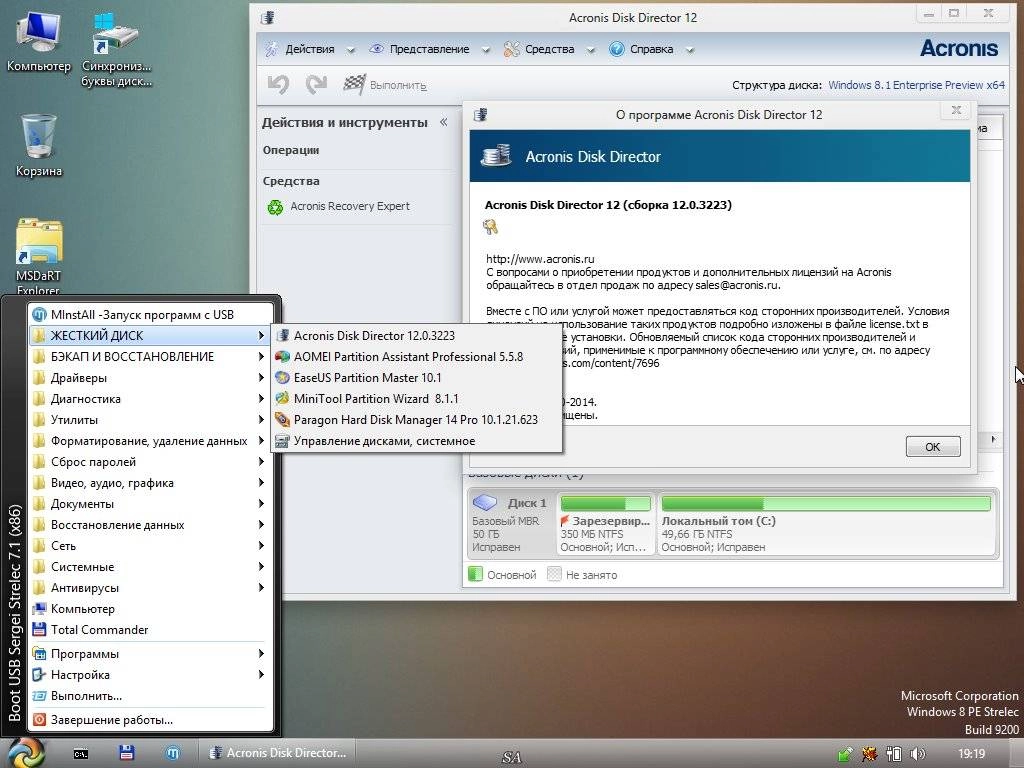The height and width of the screenshot is (768, 1024).
Task: Expand Антивирусы submenu
Action: [x=150, y=588]
